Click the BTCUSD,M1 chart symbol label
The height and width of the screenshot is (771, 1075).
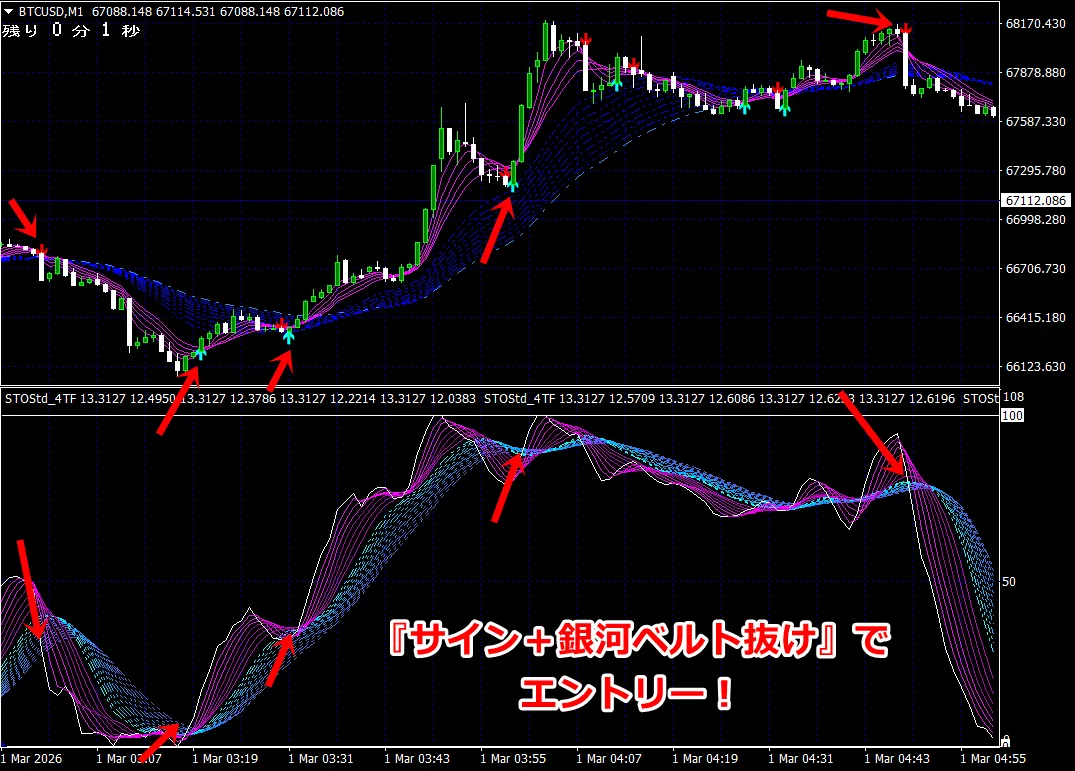coord(51,12)
